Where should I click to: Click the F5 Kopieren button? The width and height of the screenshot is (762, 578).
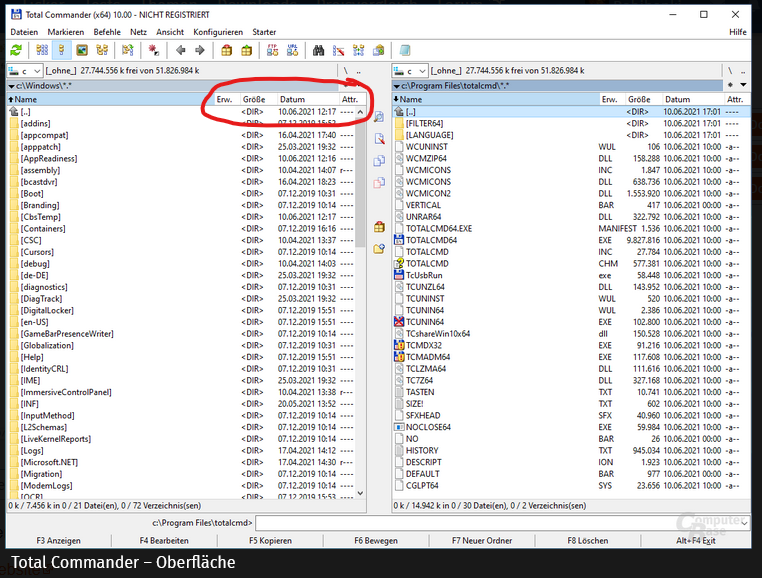point(270,541)
